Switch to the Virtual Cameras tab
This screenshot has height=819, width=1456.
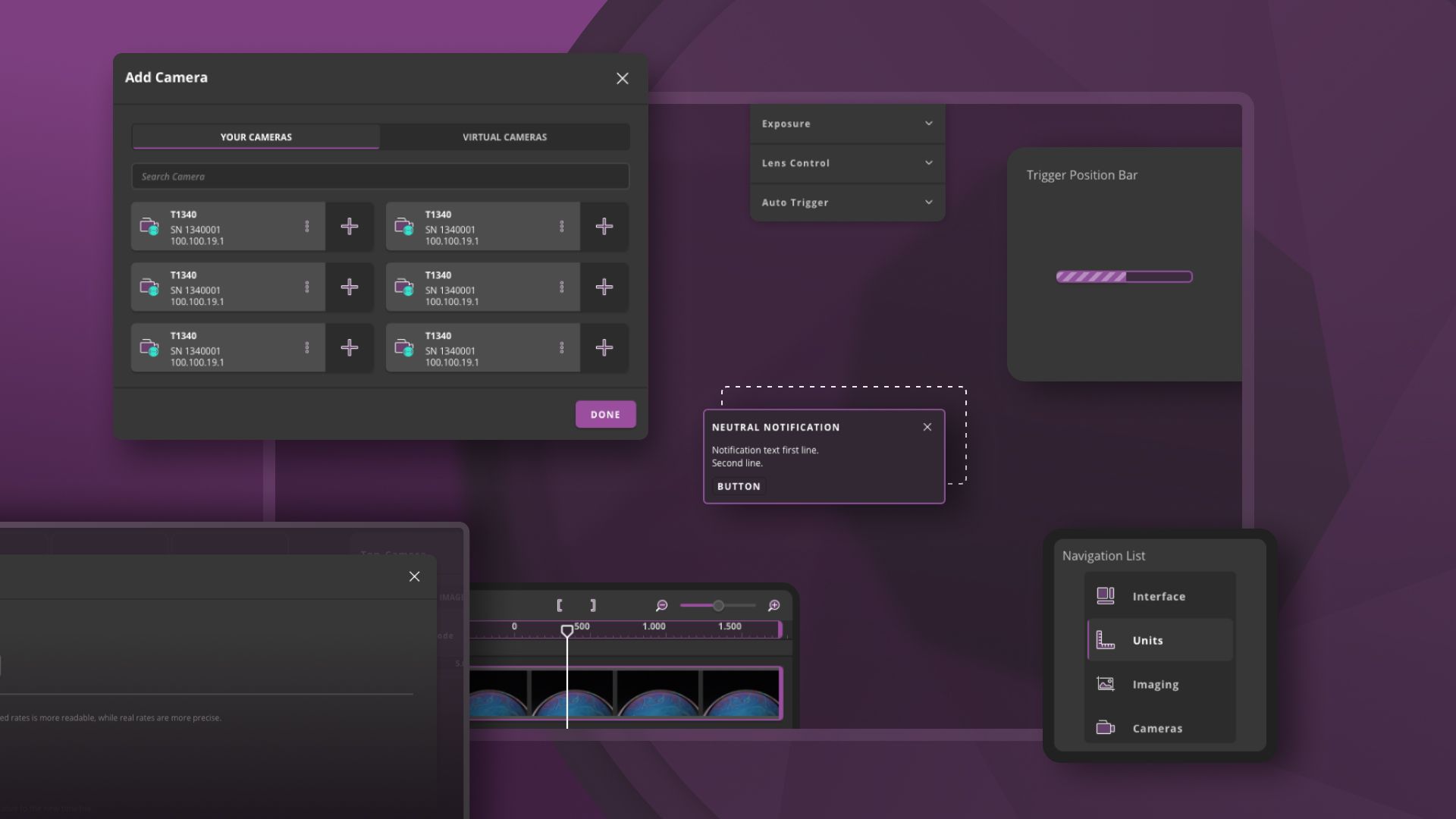click(x=504, y=137)
